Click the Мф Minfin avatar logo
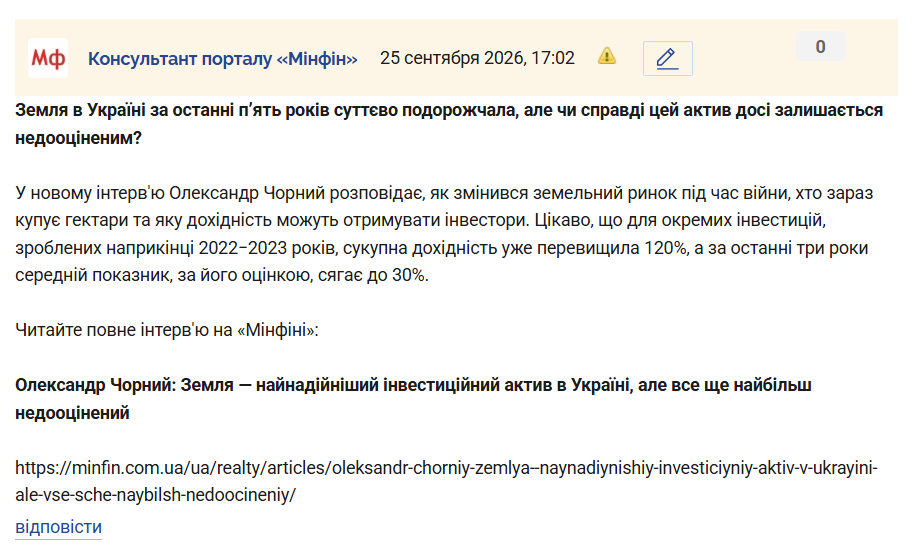The height and width of the screenshot is (555, 914). coord(48,58)
